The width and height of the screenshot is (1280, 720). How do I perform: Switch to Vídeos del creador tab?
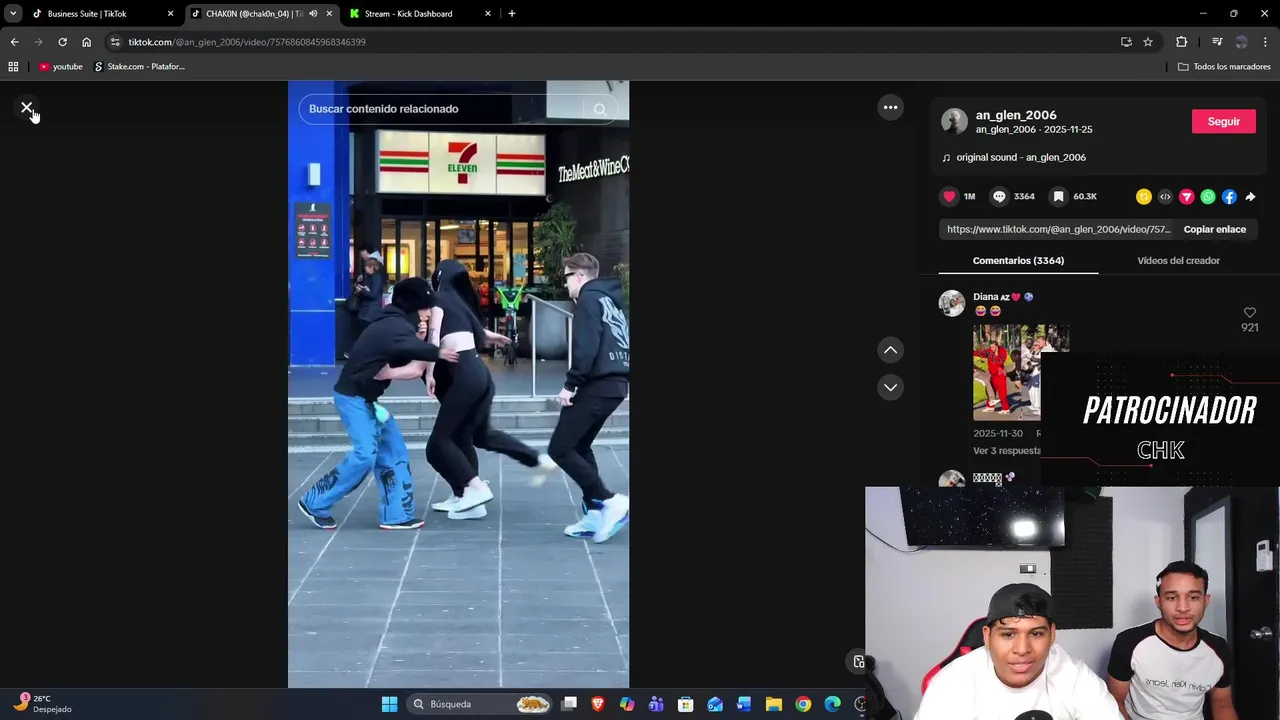pyautogui.click(x=1178, y=260)
